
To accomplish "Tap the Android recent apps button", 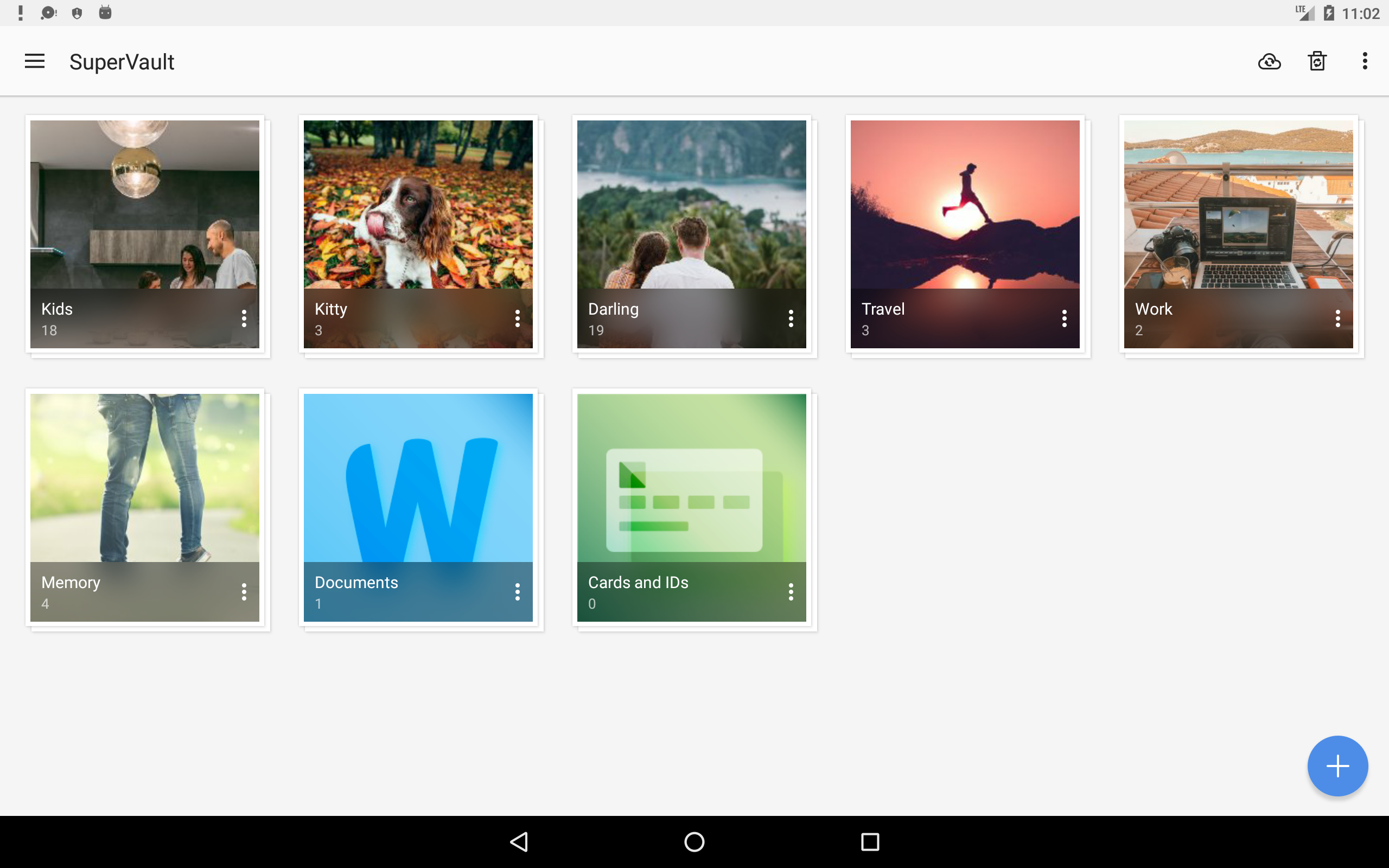I will [870, 841].
